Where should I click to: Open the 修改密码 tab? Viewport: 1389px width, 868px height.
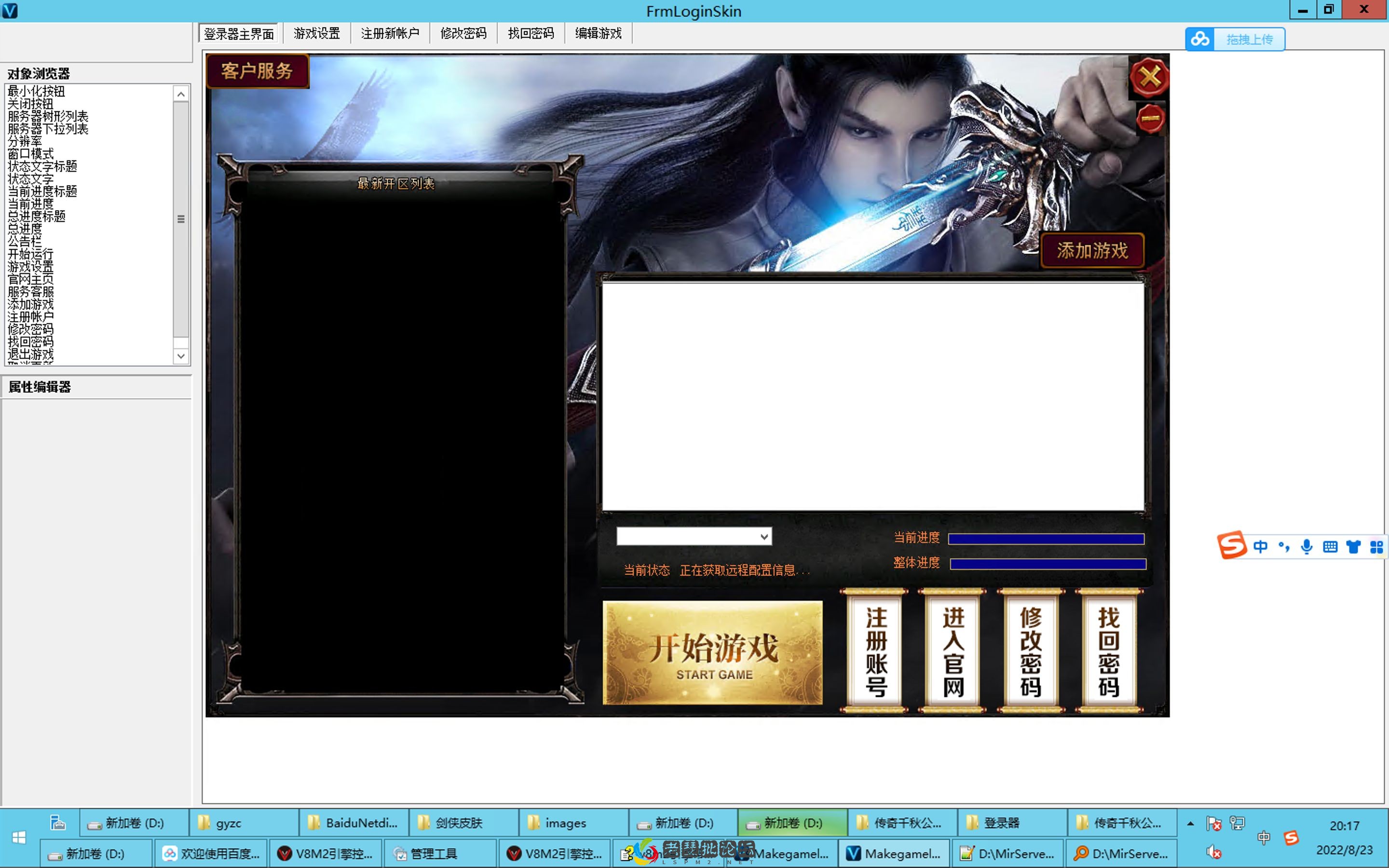463,33
